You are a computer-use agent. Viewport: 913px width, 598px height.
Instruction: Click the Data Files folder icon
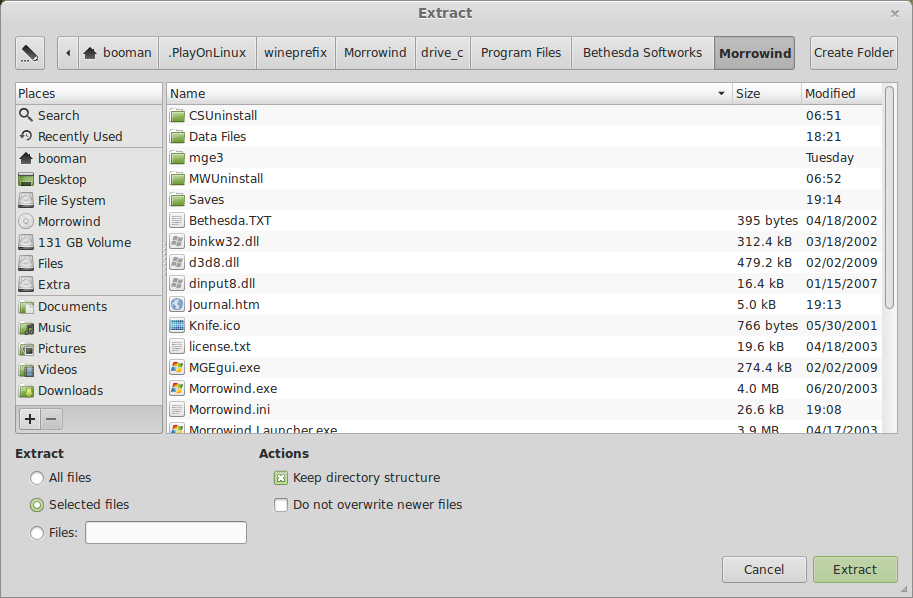[177, 136]
